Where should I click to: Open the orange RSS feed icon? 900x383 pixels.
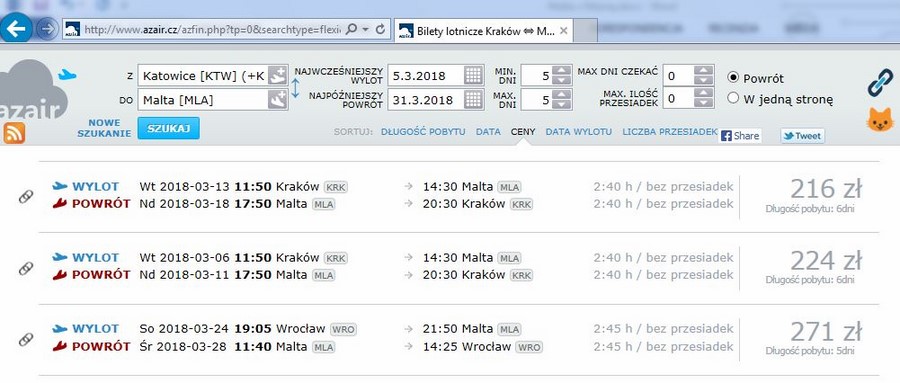click(14, 133)
